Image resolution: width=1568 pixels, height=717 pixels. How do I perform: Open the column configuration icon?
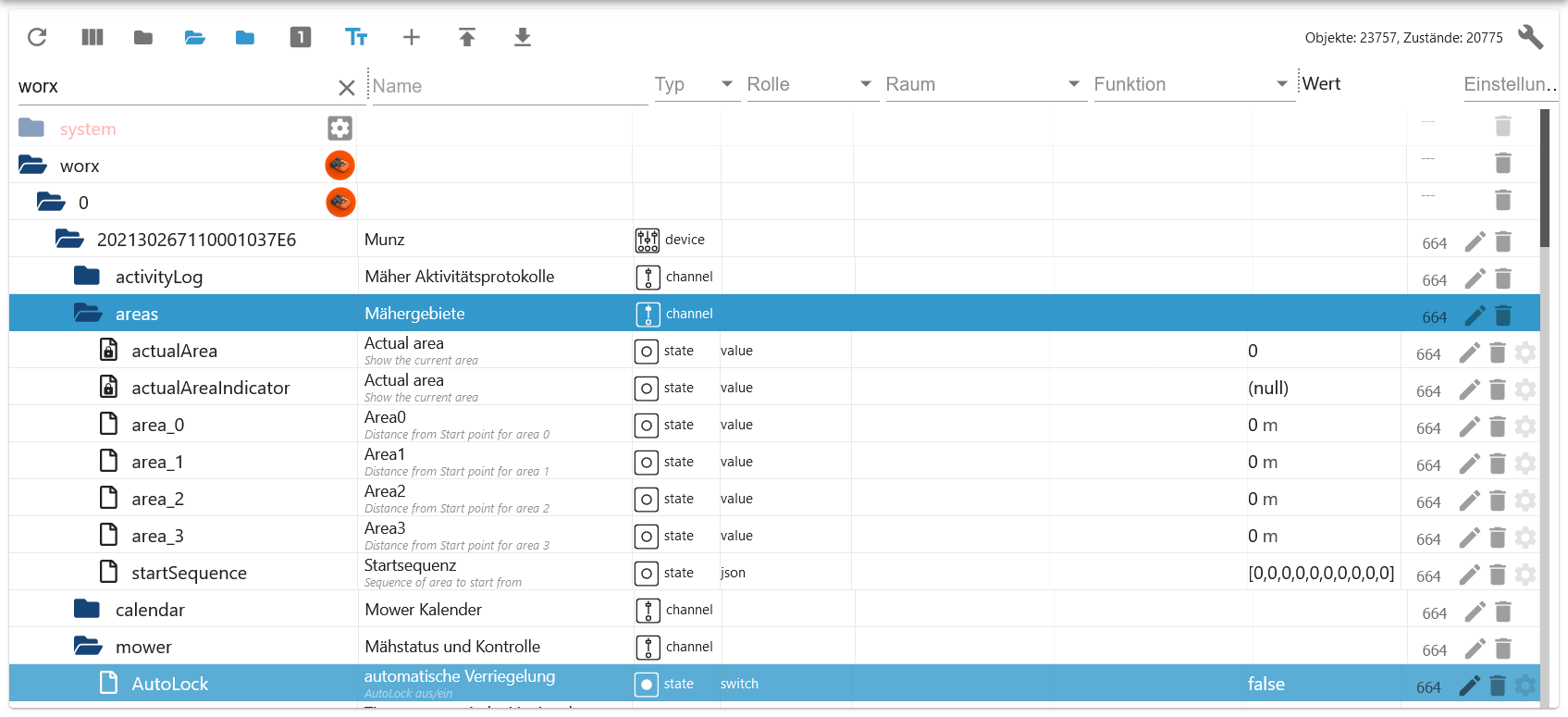93,37
